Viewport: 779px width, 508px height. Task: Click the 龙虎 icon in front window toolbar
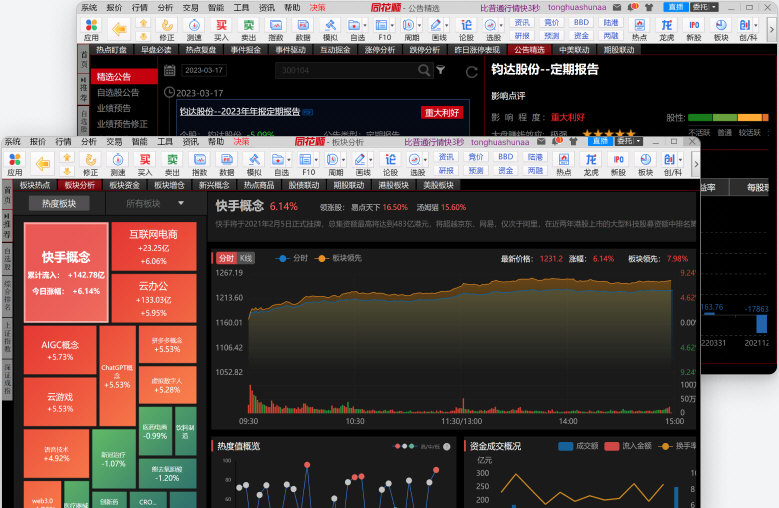click(x=591, y=162)
